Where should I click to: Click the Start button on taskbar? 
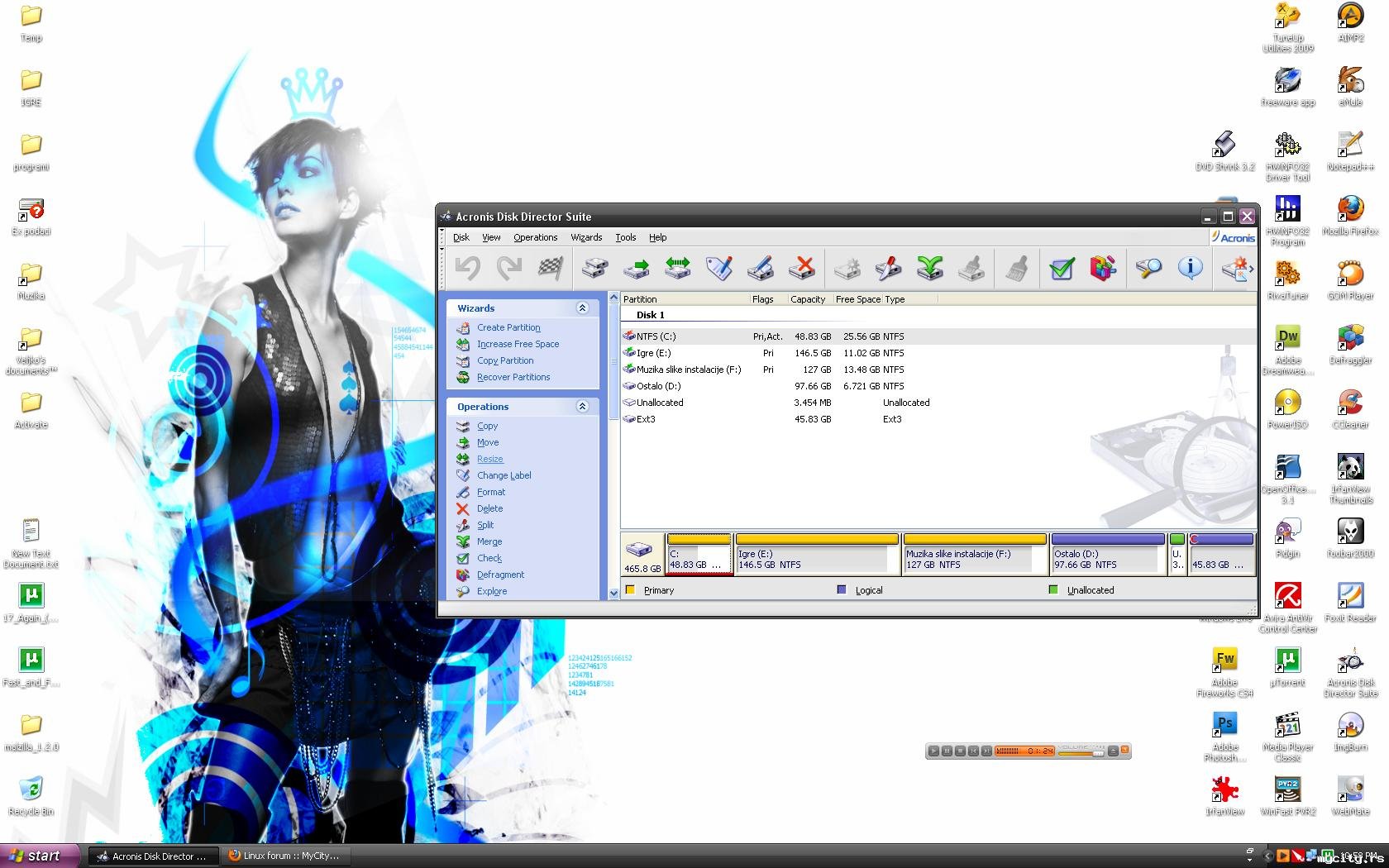(40, 856)
